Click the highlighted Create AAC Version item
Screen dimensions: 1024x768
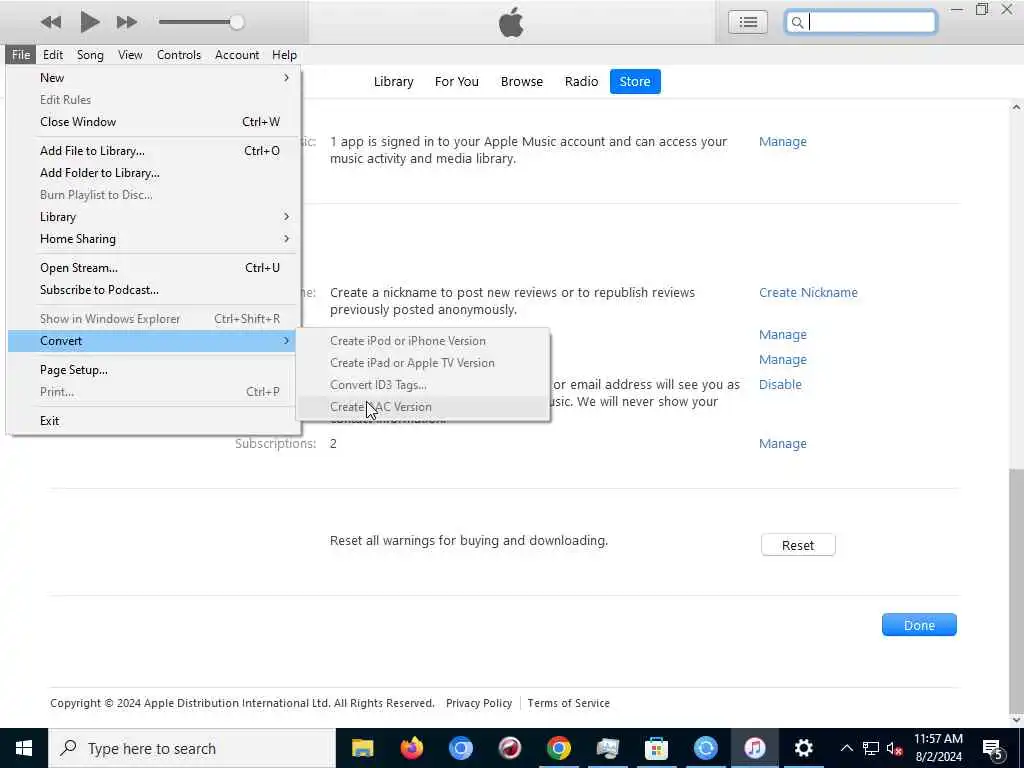click(x=423, y=407)
